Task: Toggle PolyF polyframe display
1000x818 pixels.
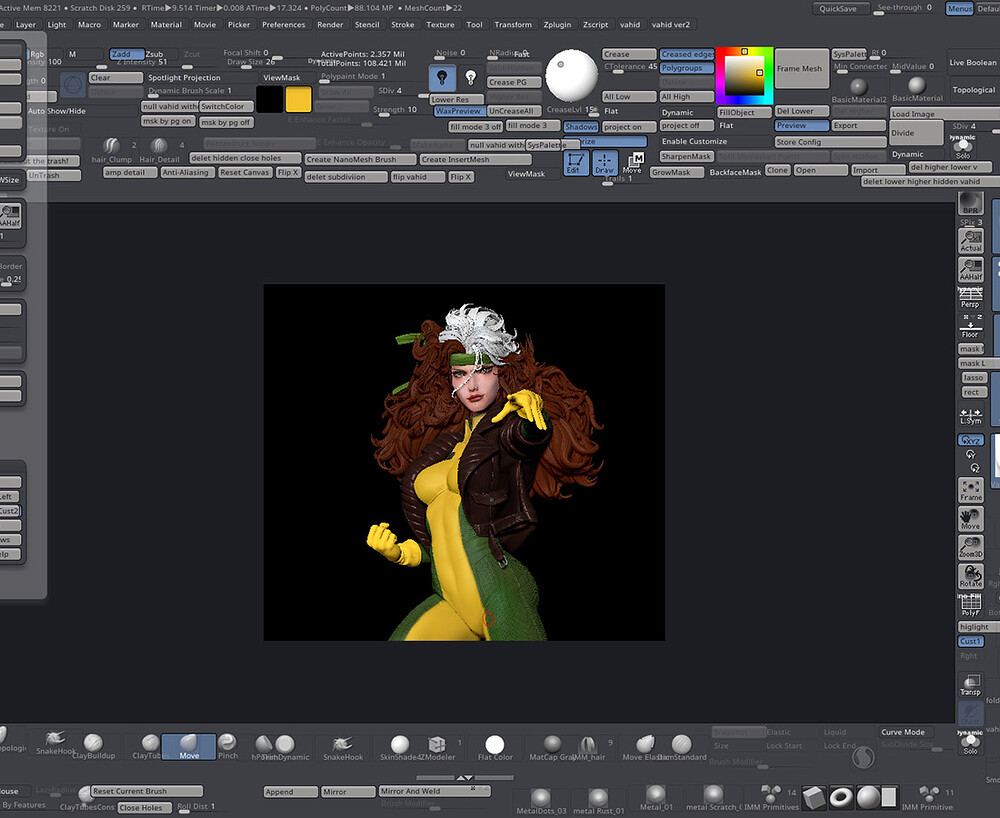Action: (970, 604)
